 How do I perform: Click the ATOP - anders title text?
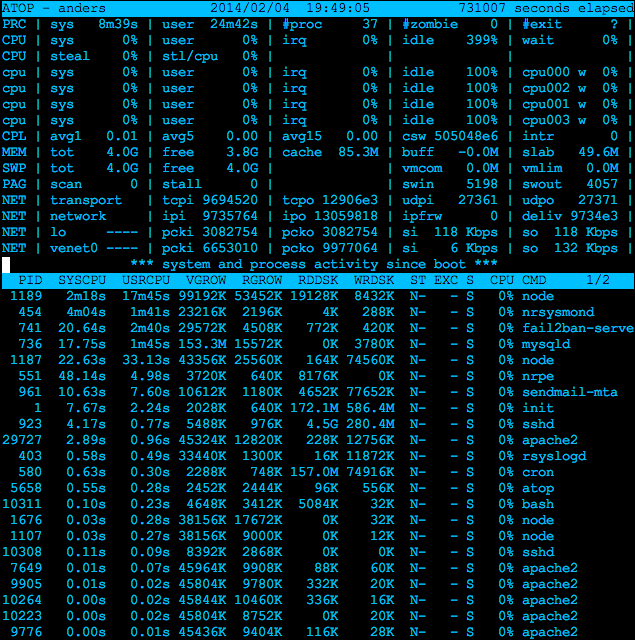point(54,8)
